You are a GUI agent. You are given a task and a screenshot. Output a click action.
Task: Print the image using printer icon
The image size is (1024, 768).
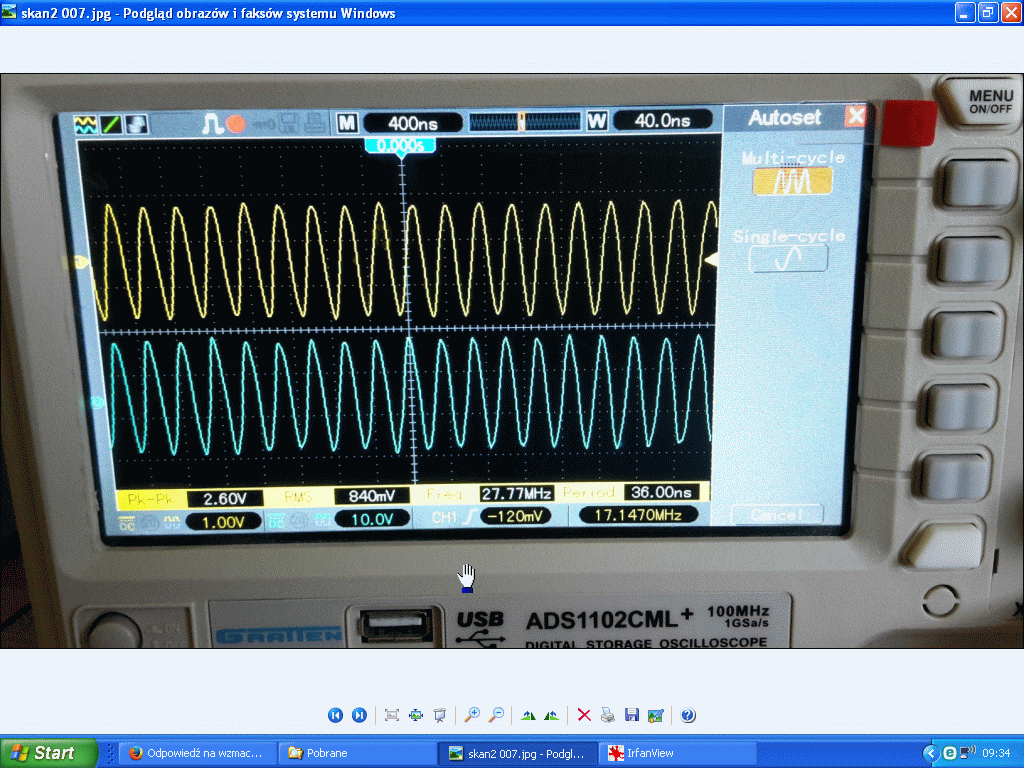tap(608, 715)
